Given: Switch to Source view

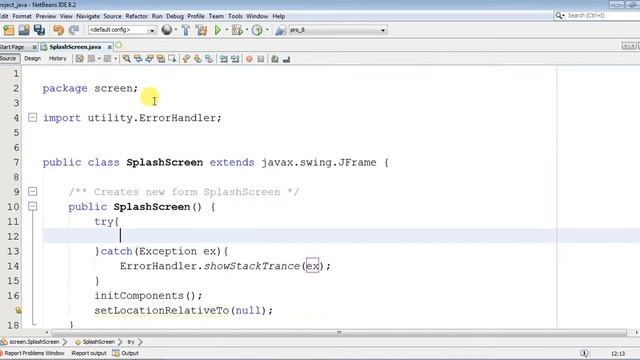Looking at the screenshot, I should click(8, 59).
